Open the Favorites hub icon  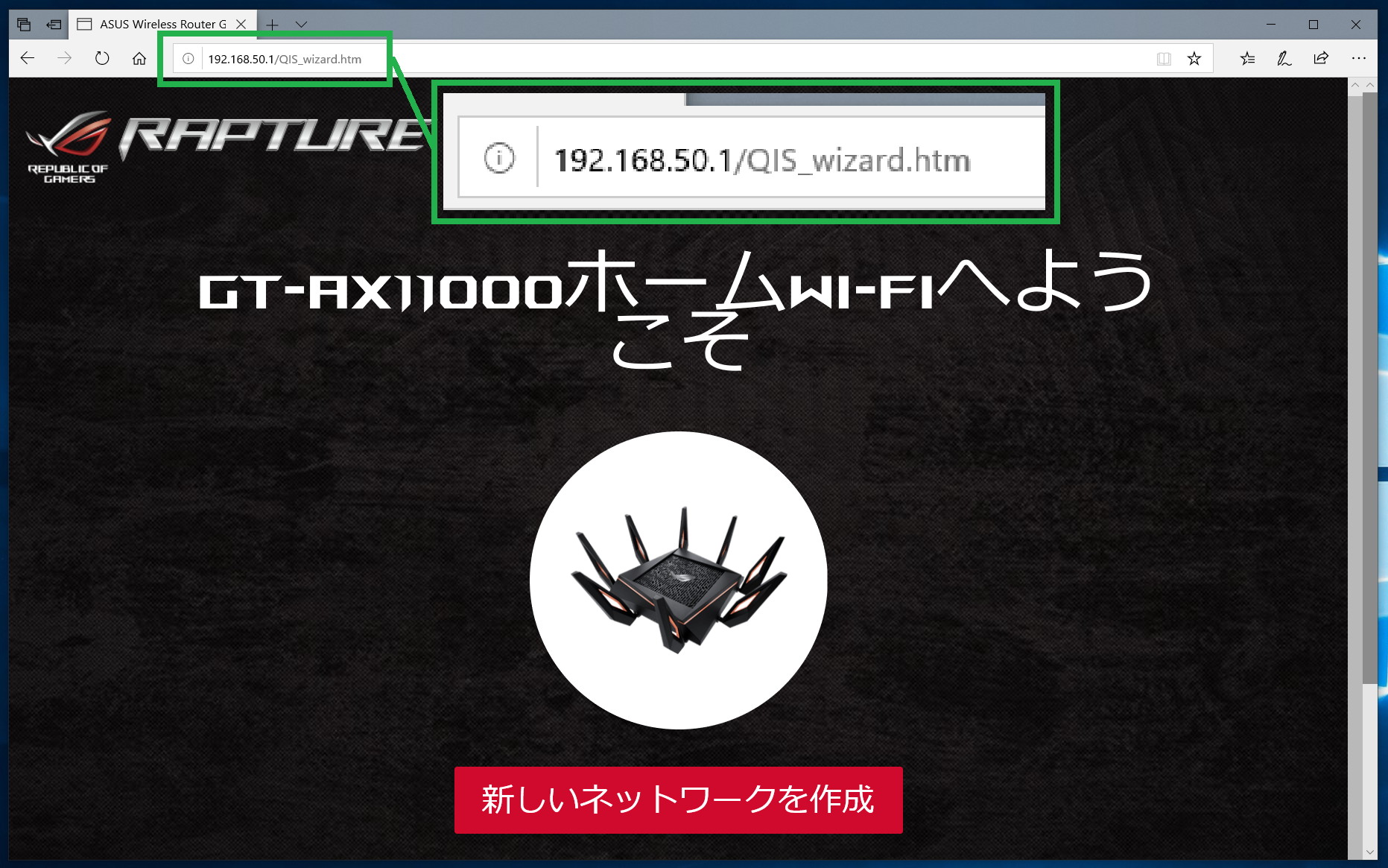pos(1248,58)
